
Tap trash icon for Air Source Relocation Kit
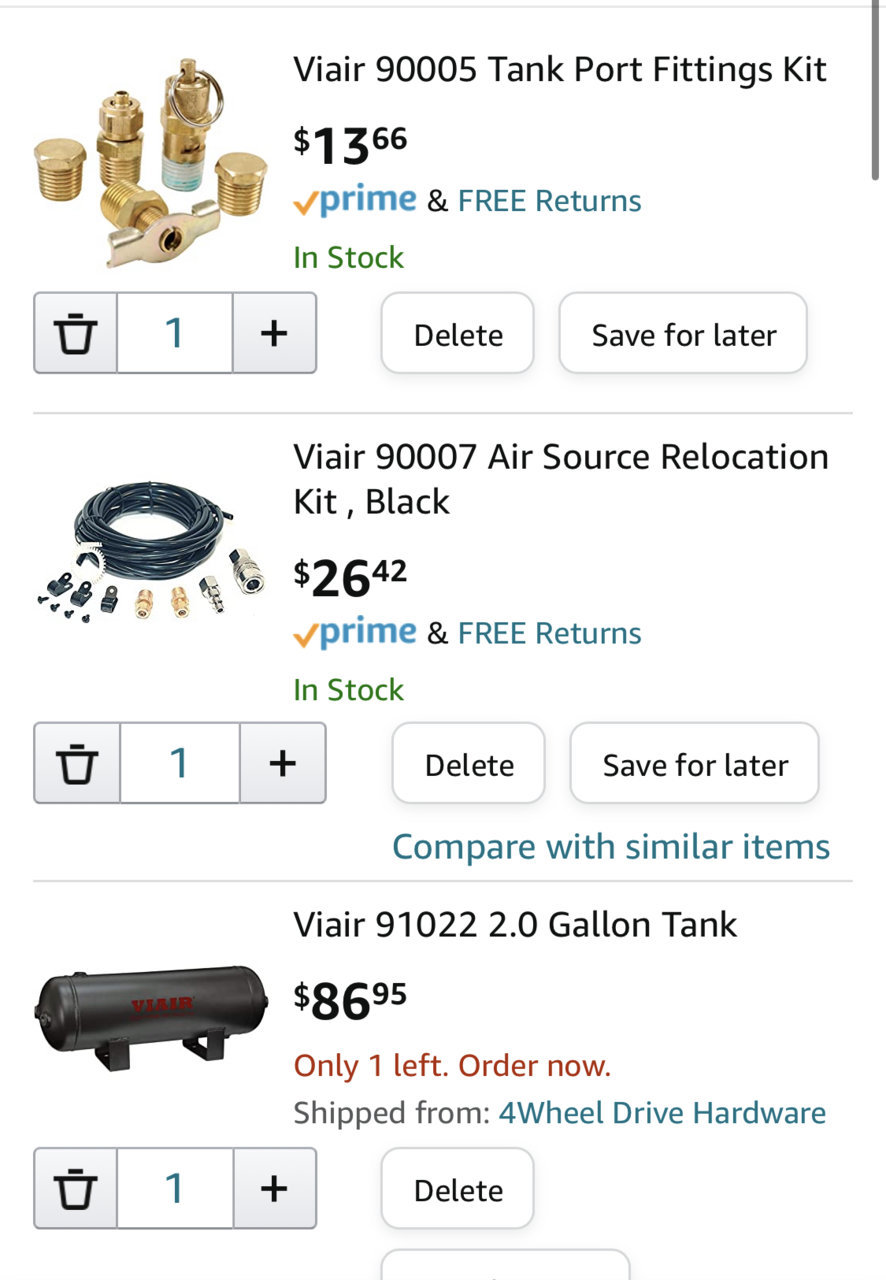[x=78, y=763]
